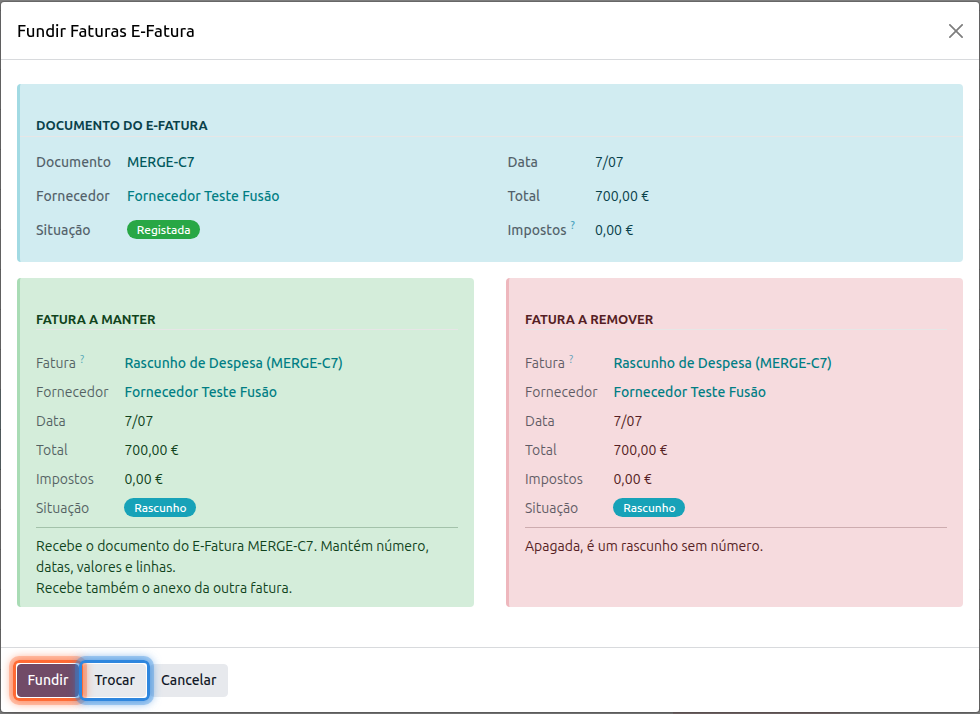Select the 7/07 date in E-Fatura document section
This screenshot has height=714, width=980.
609,163
